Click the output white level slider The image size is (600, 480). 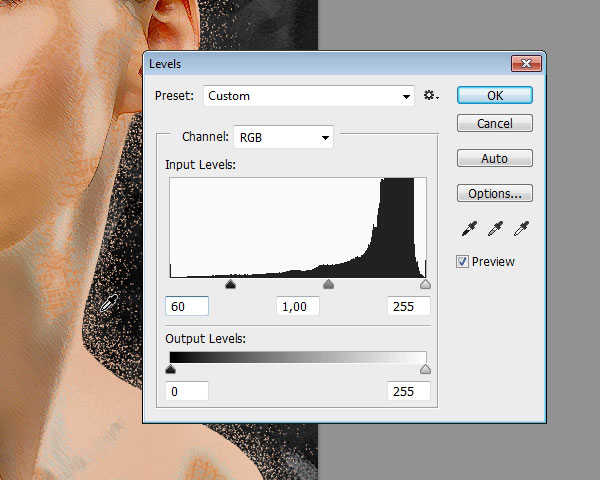pyautogui.click(x=425, y=369)
